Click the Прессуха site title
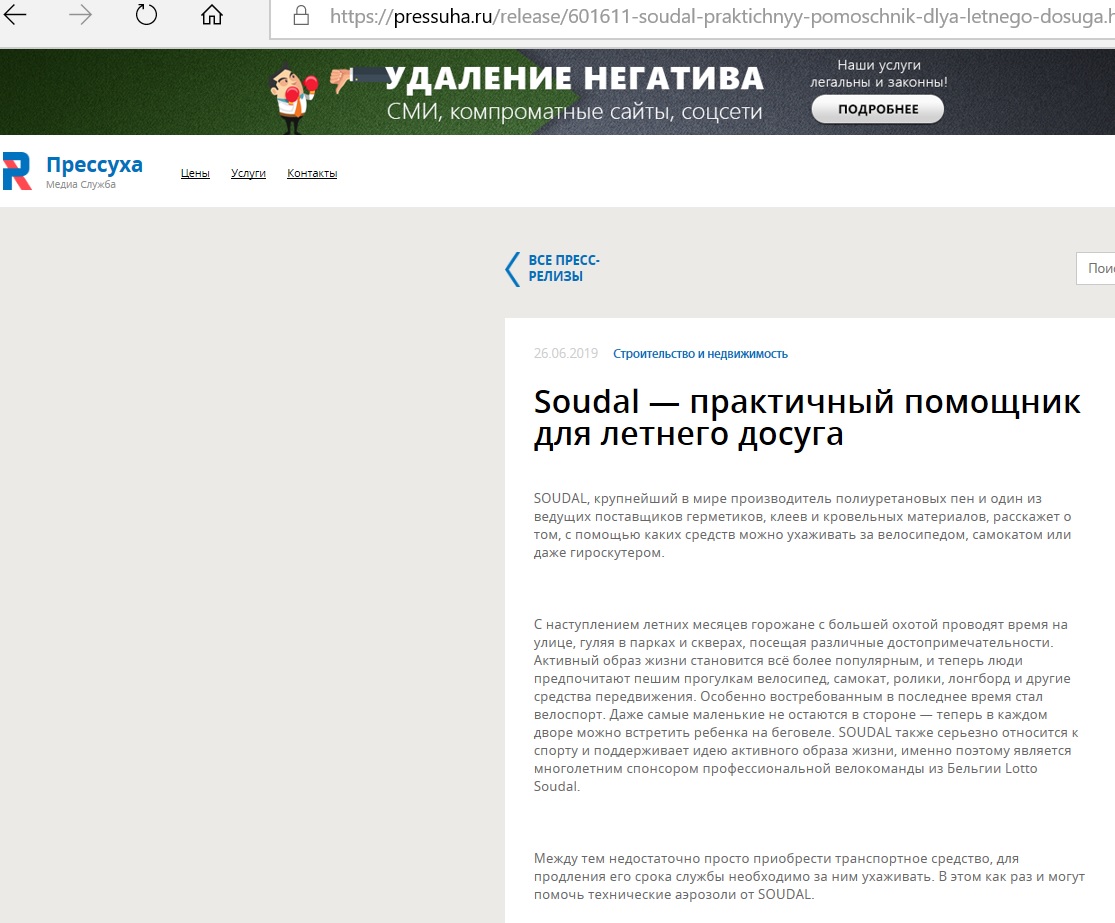Screen dimensions: 1115x923 [x=95, y=164]
